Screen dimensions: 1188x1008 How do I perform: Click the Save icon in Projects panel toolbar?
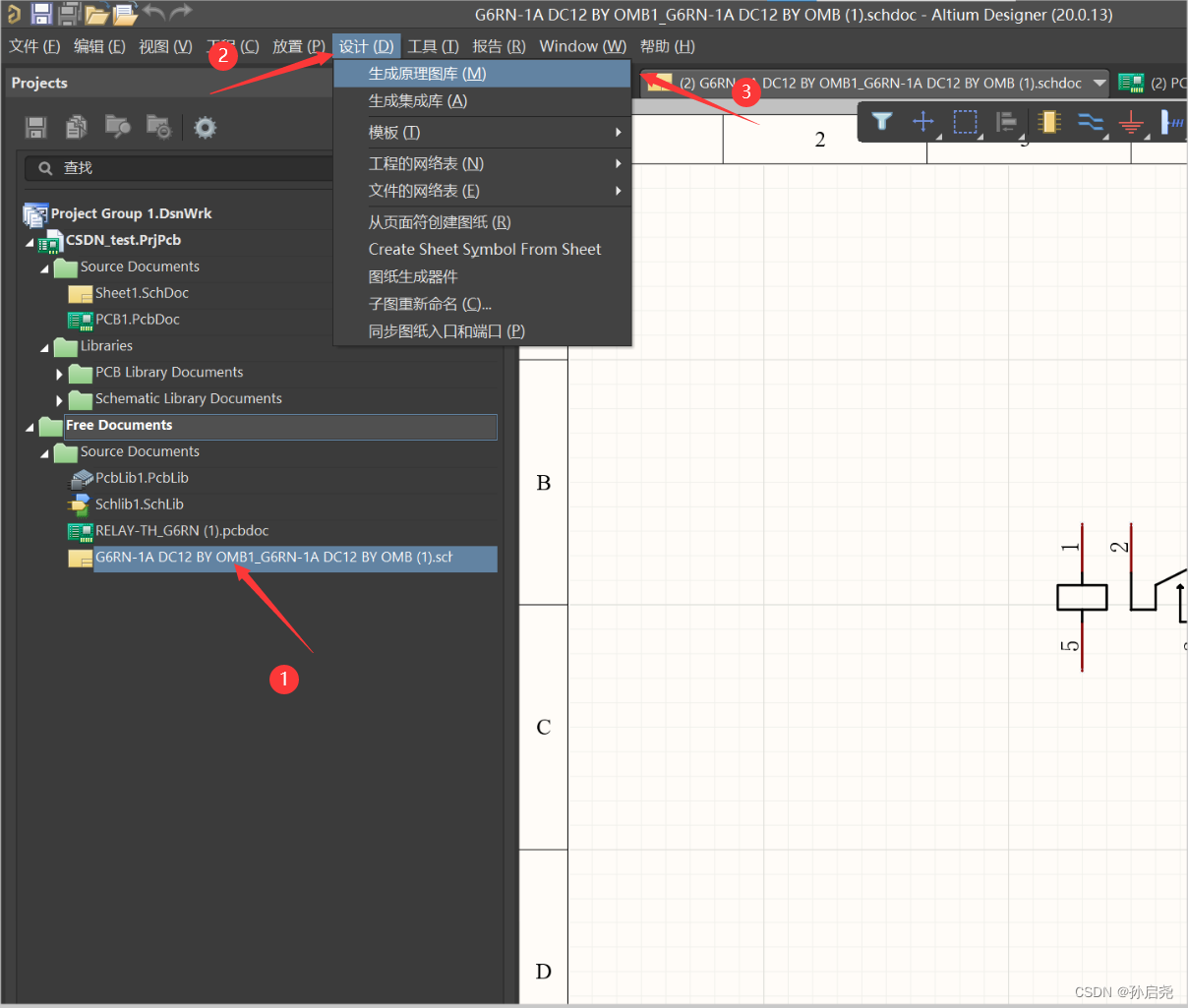coord(36,127)
